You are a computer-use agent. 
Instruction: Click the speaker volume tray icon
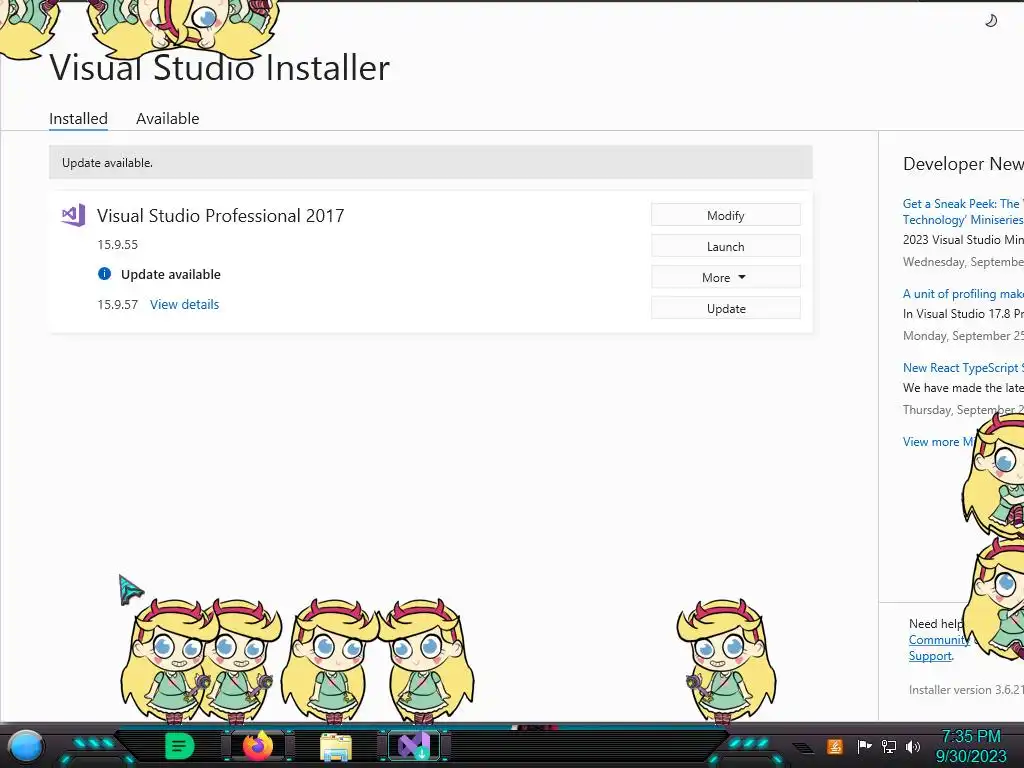click(913, 746)
